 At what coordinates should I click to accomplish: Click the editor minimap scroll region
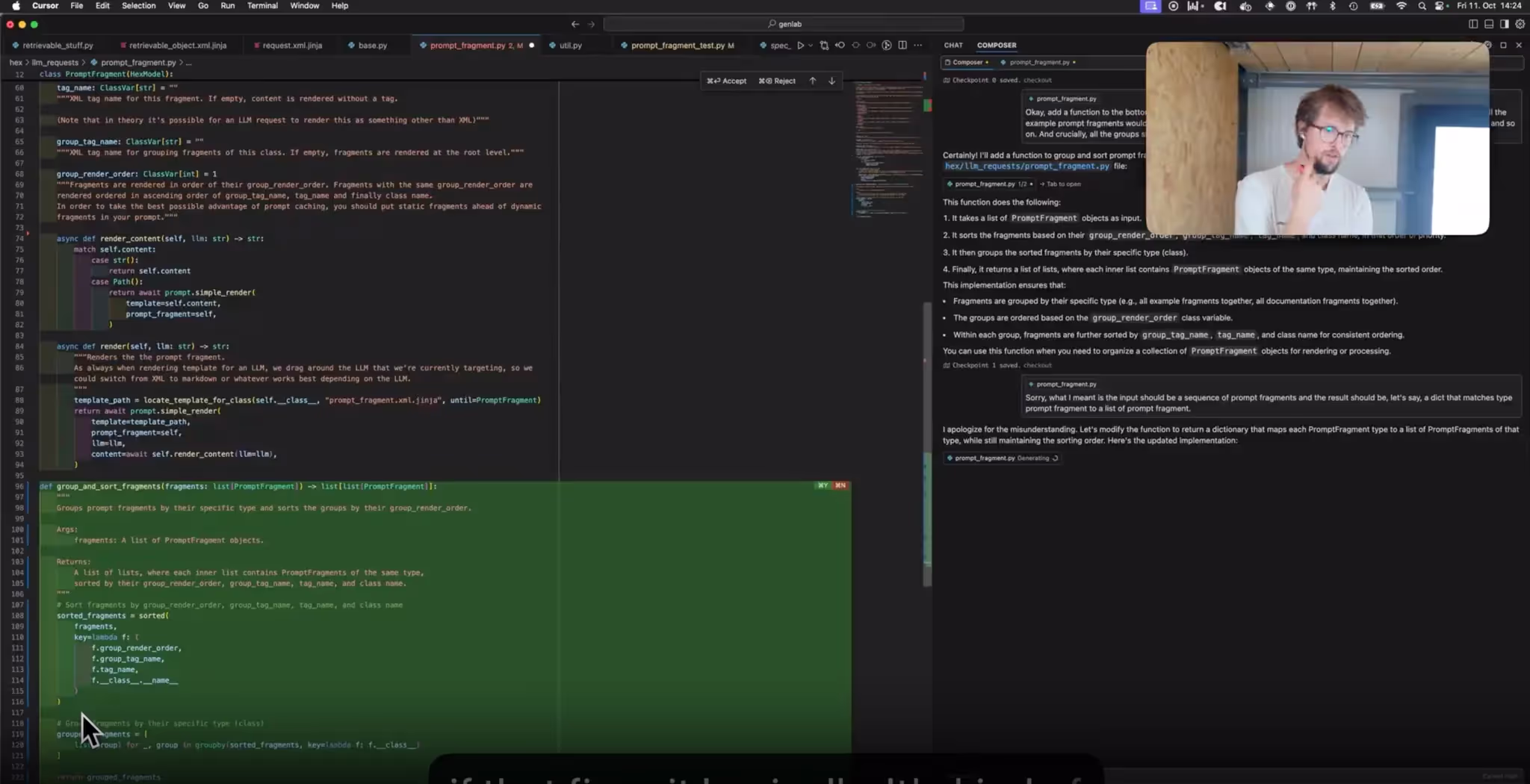point(888,149)
